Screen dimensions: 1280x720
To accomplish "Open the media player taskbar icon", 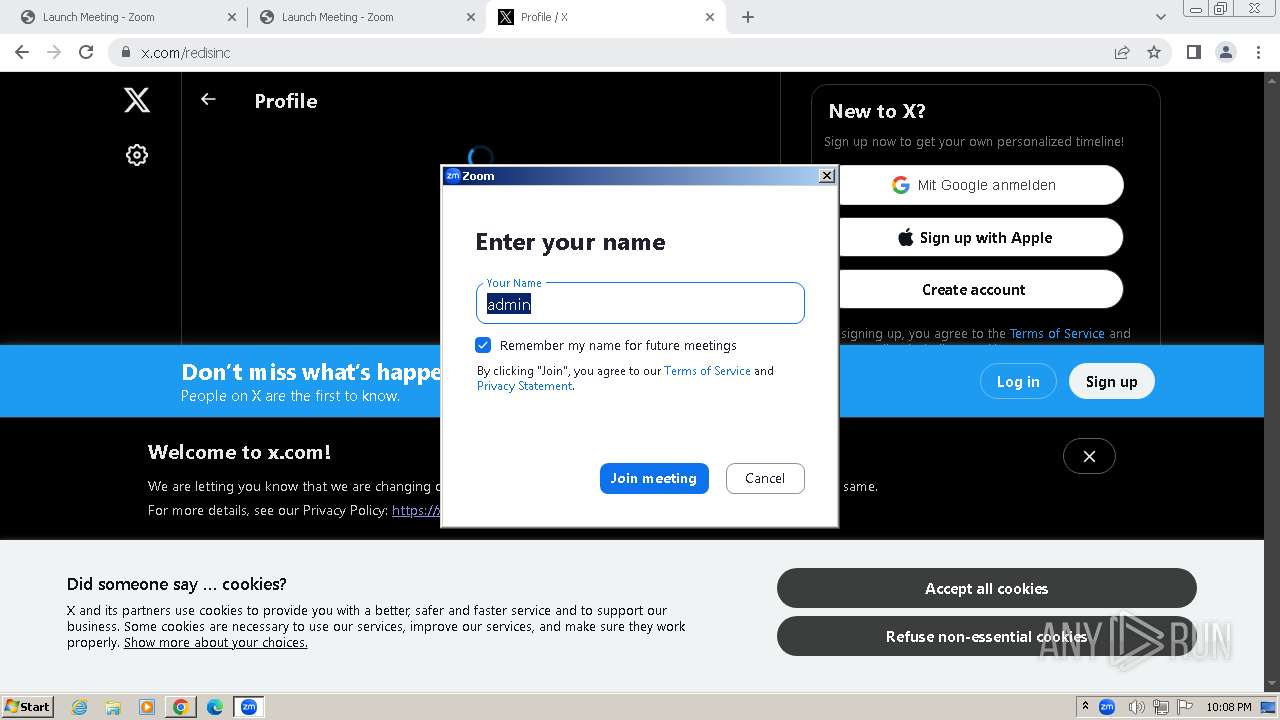I will click(x=147, y=707).
